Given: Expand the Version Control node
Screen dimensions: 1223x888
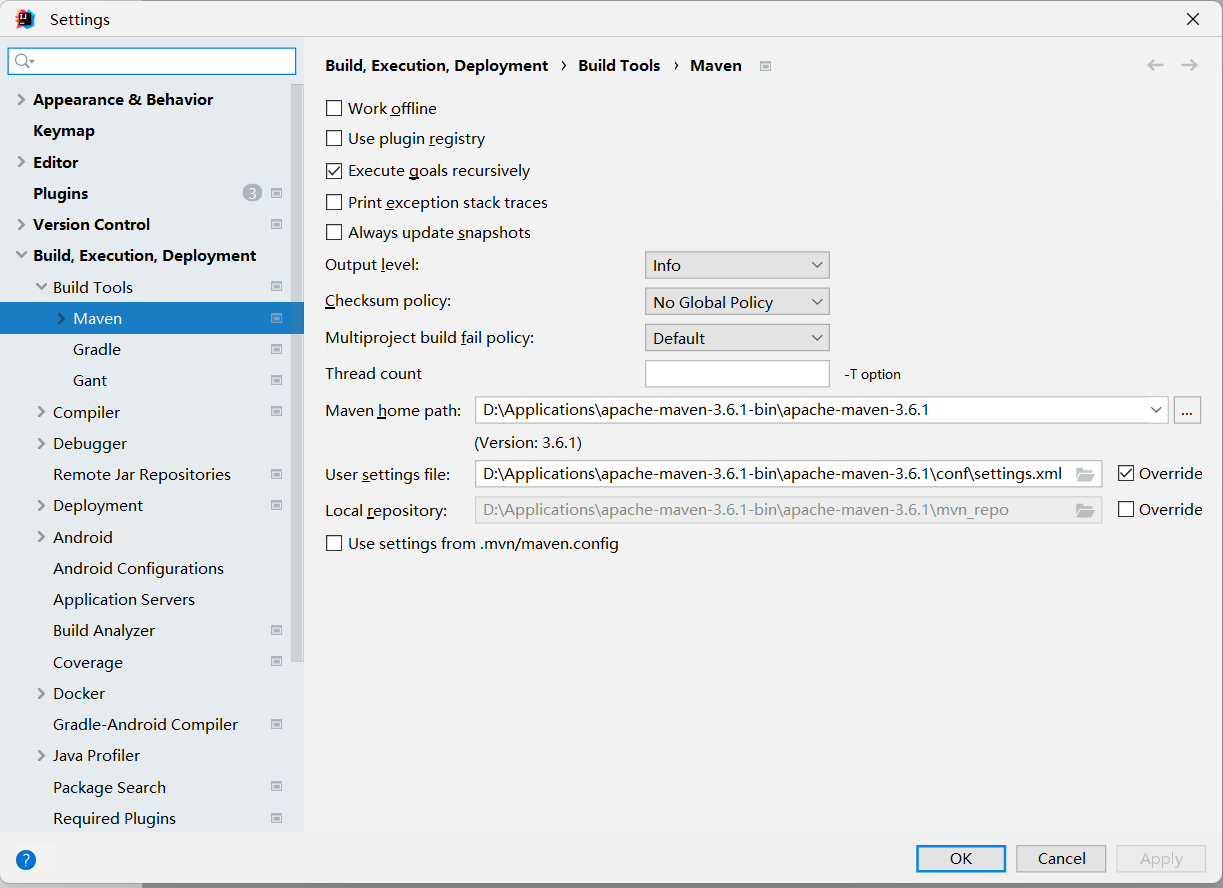Looking at the screenshot, I should tap(21, 224).
